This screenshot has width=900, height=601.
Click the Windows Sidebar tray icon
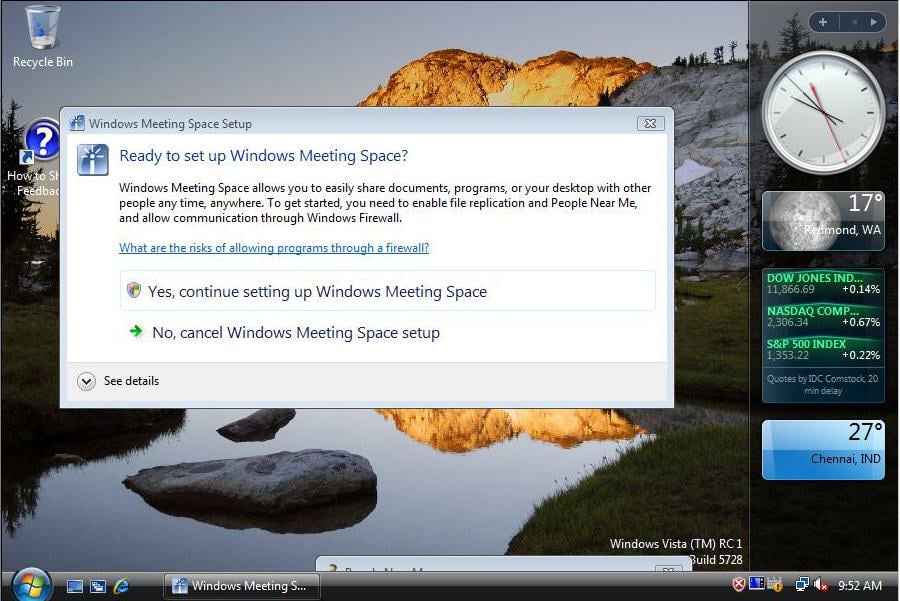point(757,584)
